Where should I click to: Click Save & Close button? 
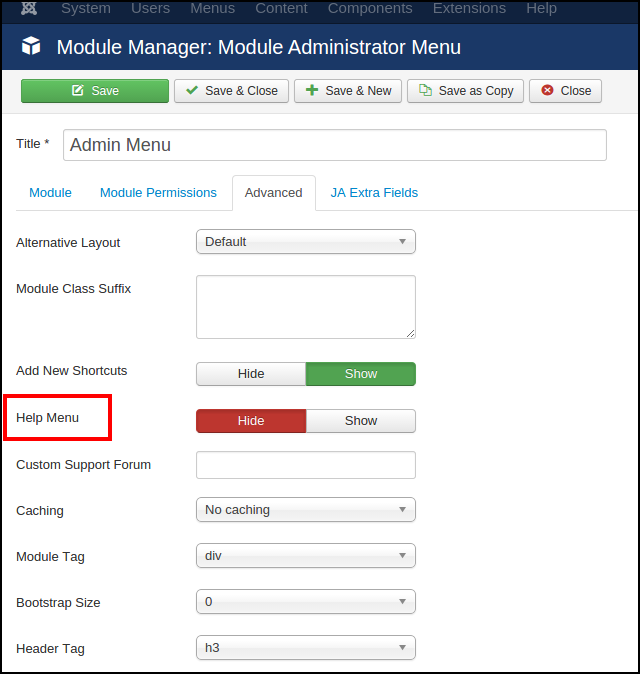232,91
